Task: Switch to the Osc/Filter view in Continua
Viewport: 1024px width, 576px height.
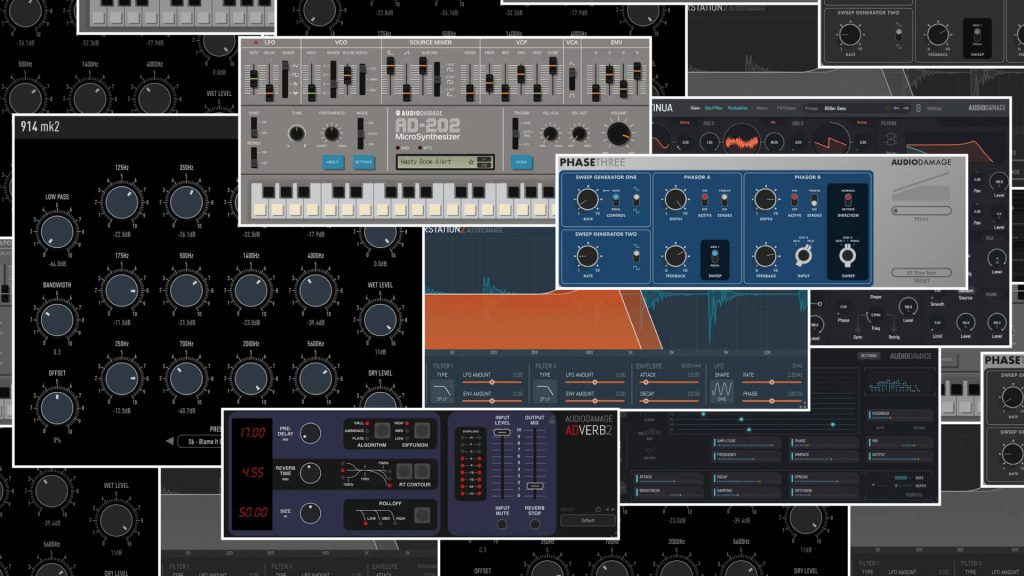Action: tap(713, 108)
